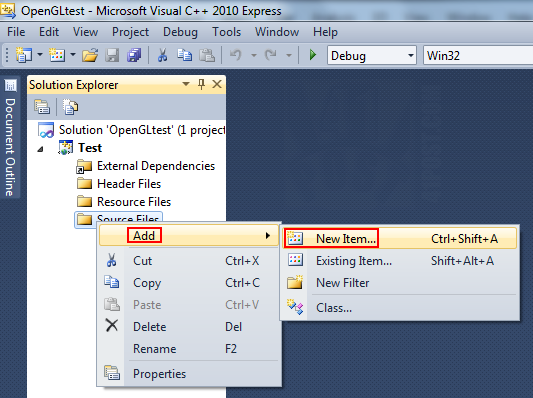This screenshot has height=398, width=533.
Task: Select New Item... in the Add submenu
Action: 400,239
